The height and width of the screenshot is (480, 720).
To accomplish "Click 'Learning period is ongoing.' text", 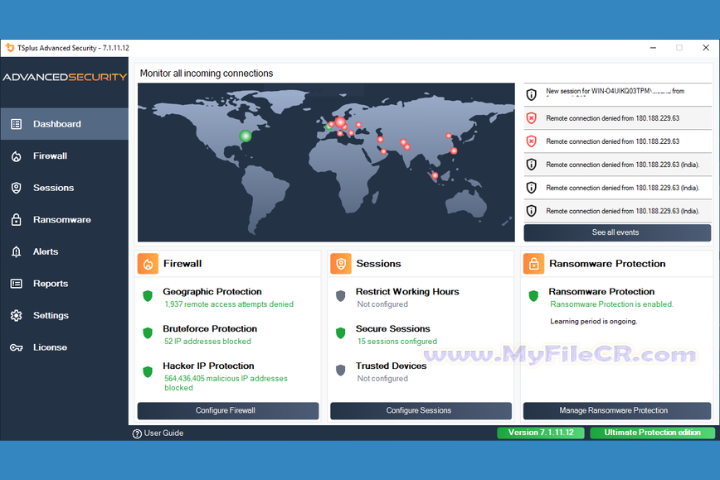I will click(x=593, y=322).
